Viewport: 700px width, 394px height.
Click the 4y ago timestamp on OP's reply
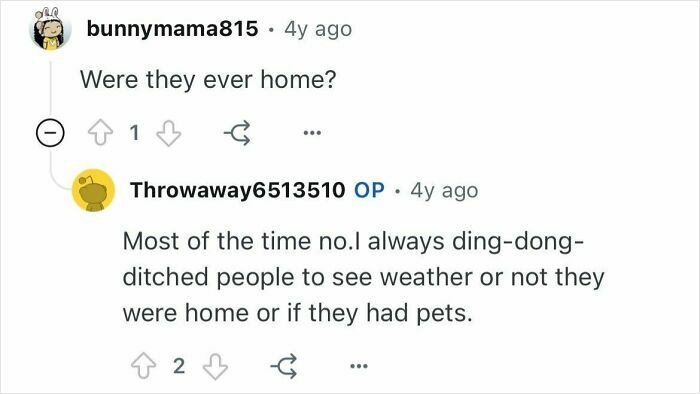pos(444,191)
